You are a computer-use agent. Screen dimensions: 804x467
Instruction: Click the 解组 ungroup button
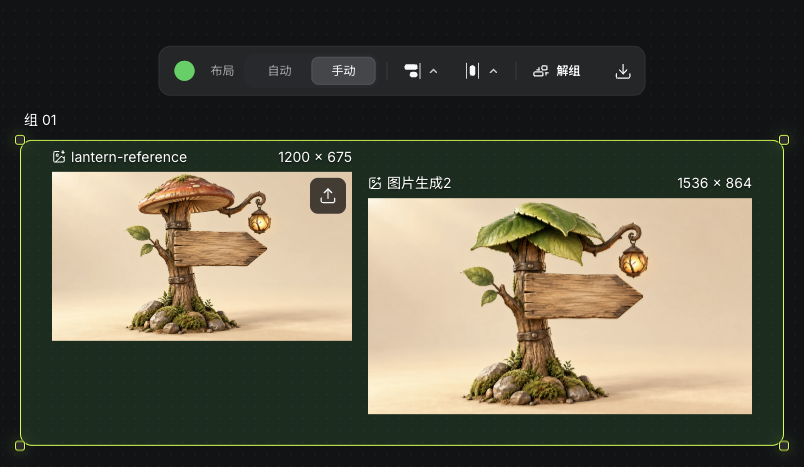[556, 71]
